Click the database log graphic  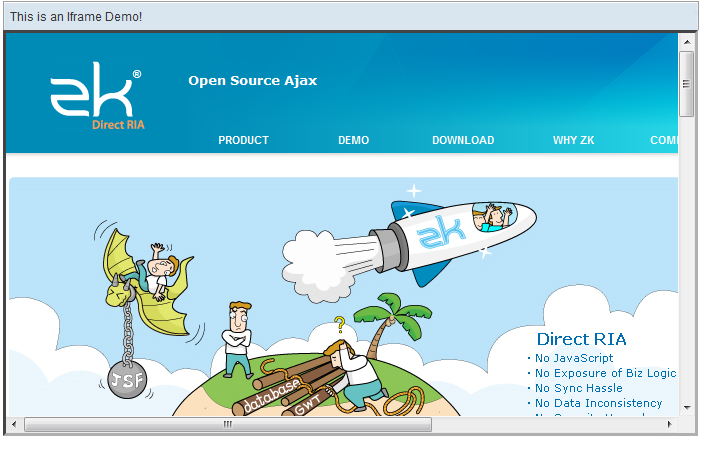pos(269,396)
